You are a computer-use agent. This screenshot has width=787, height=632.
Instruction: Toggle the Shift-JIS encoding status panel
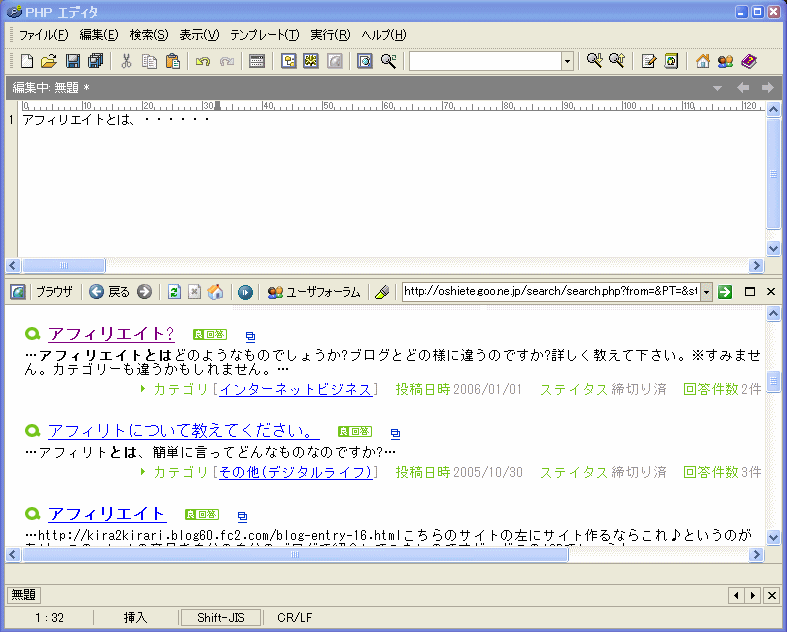[x=220, y=617]
